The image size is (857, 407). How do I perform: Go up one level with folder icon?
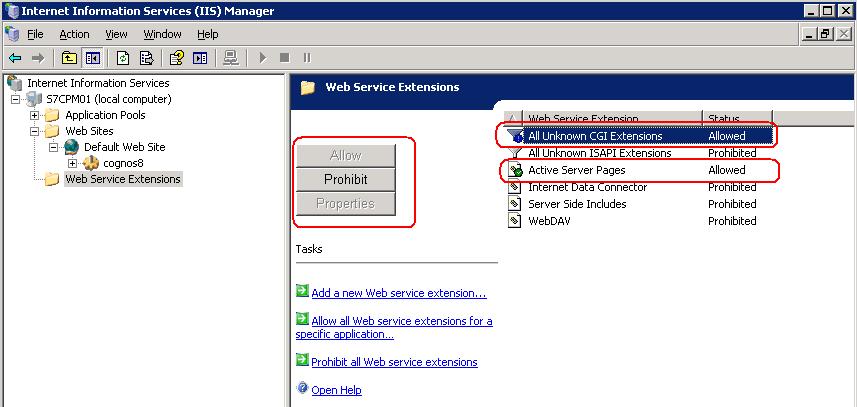[69, 57]
